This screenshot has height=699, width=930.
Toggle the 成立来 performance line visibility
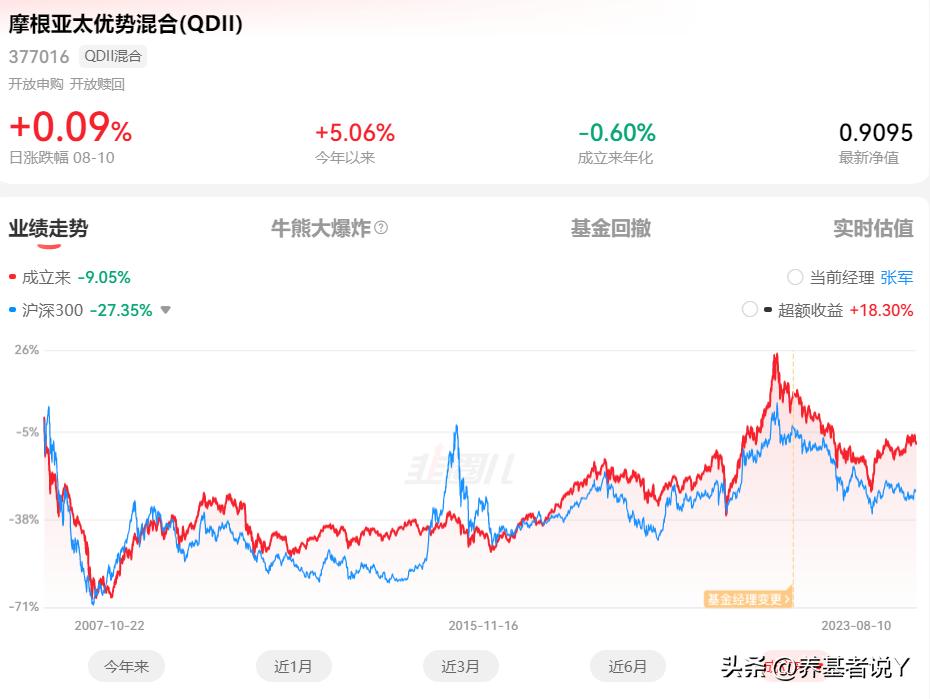(x=14, y=278)
